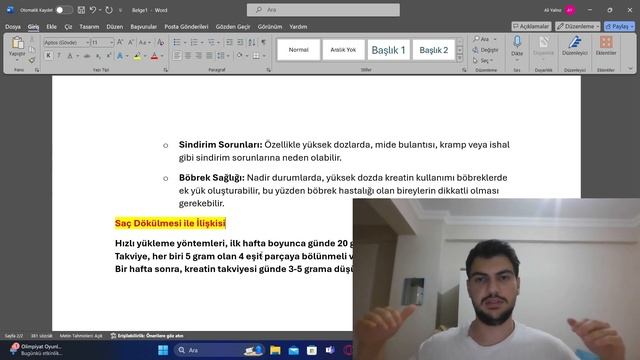640x360 pixels.
Task: Click the shading paint bucket icon
Action: (x=239, y=56)
